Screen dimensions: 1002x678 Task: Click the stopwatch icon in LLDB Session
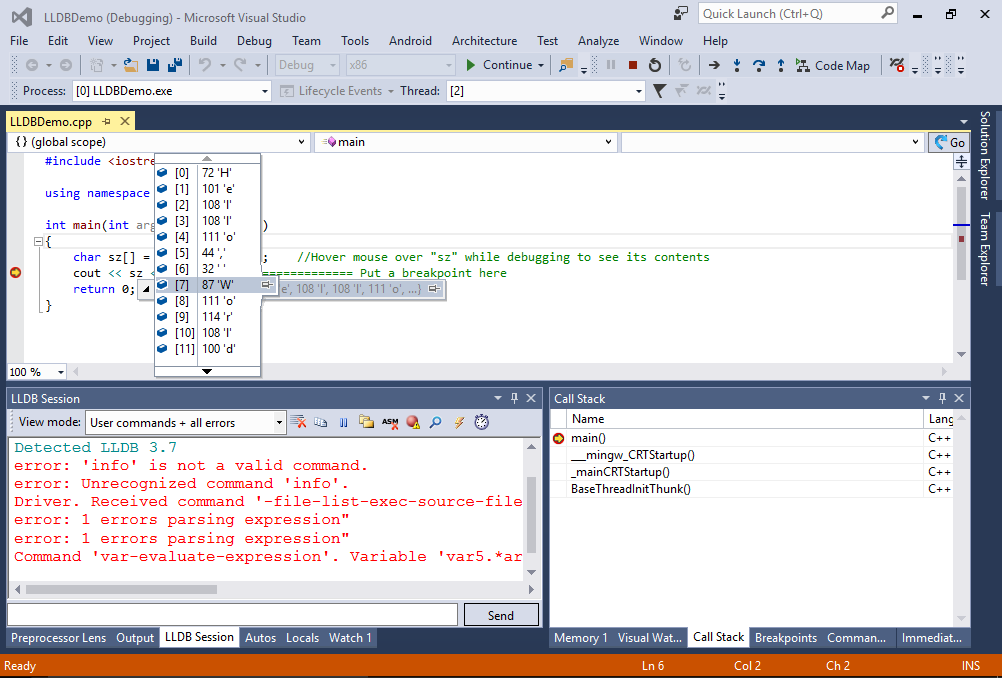(x=482, y=422)
